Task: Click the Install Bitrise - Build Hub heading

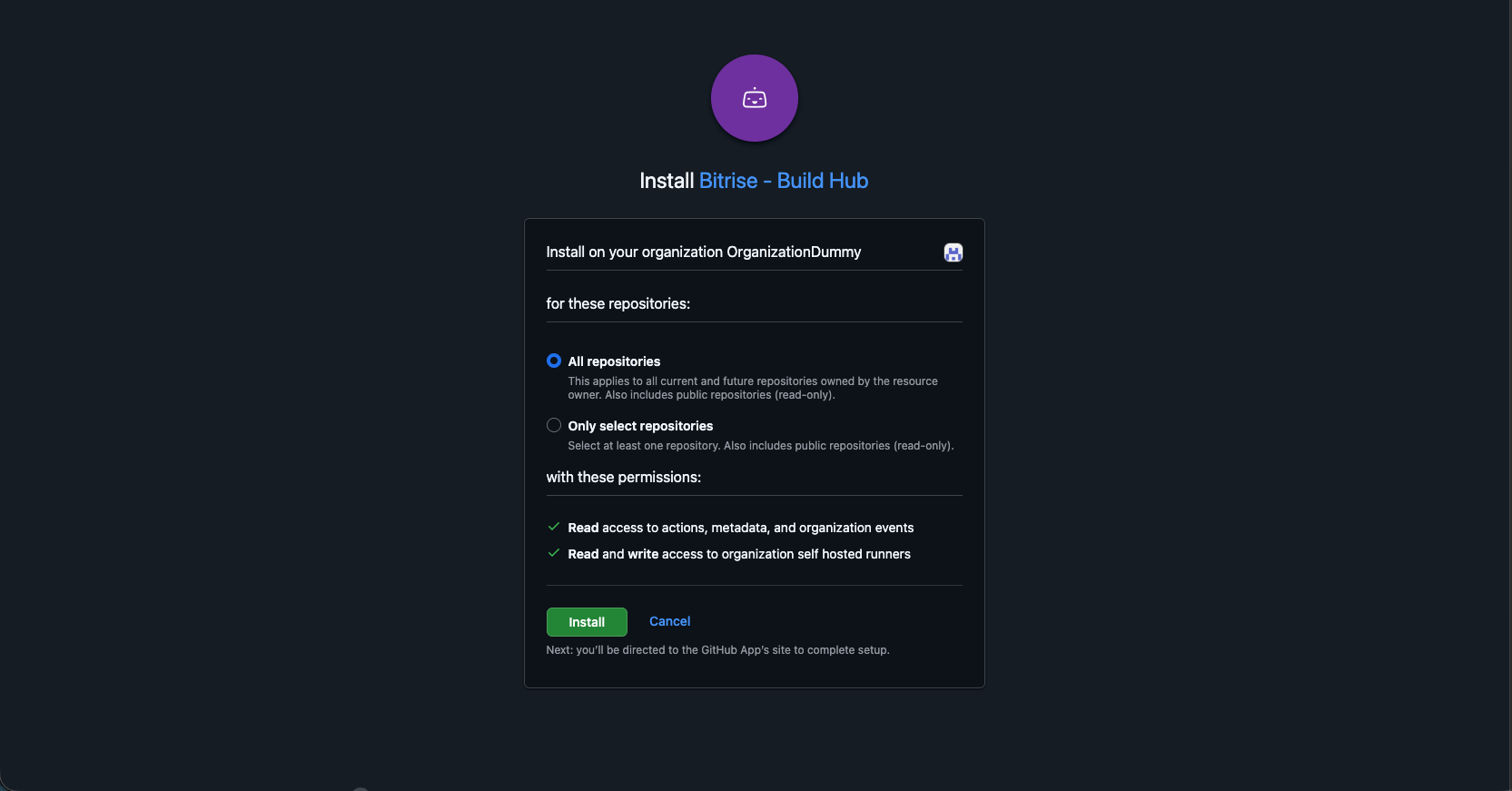Action: 754,181
